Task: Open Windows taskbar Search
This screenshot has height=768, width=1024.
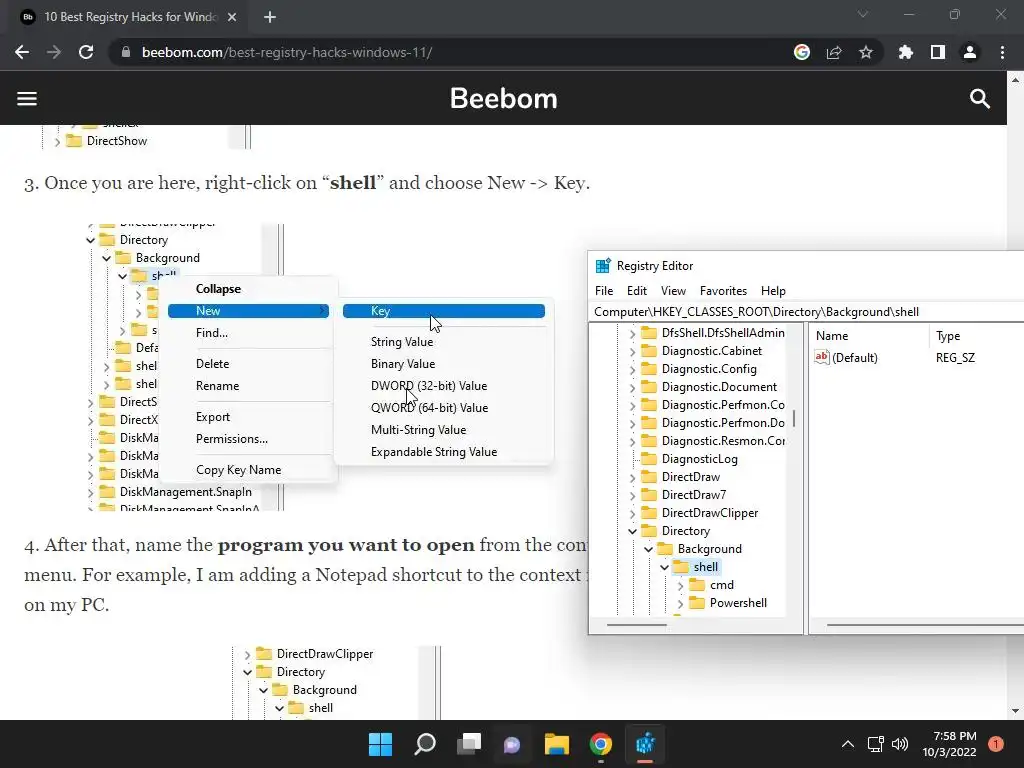Action: pyautogui.click(x=424, y=744)
